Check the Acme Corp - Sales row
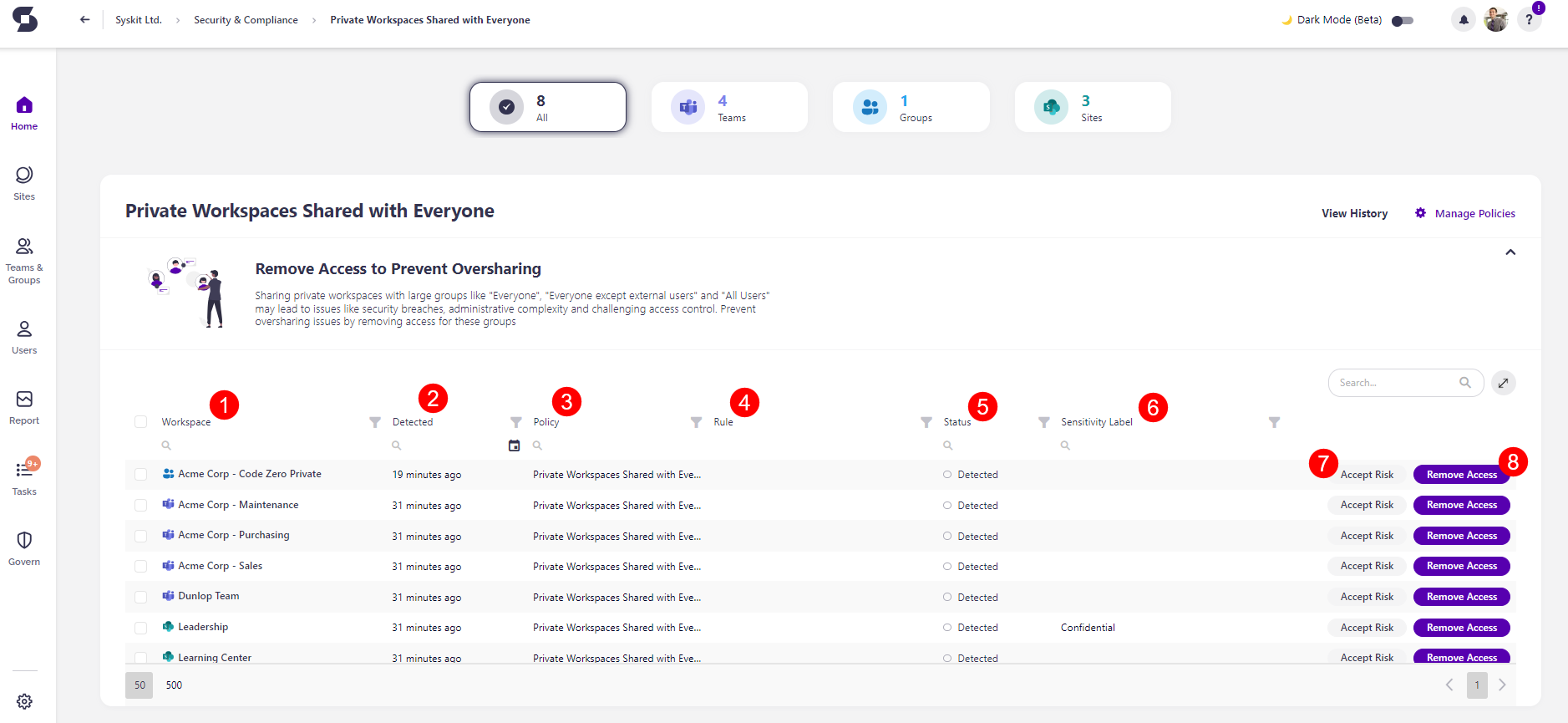Image resolution: width=1568 pixels, height=723 pixels. coord(140,566)
